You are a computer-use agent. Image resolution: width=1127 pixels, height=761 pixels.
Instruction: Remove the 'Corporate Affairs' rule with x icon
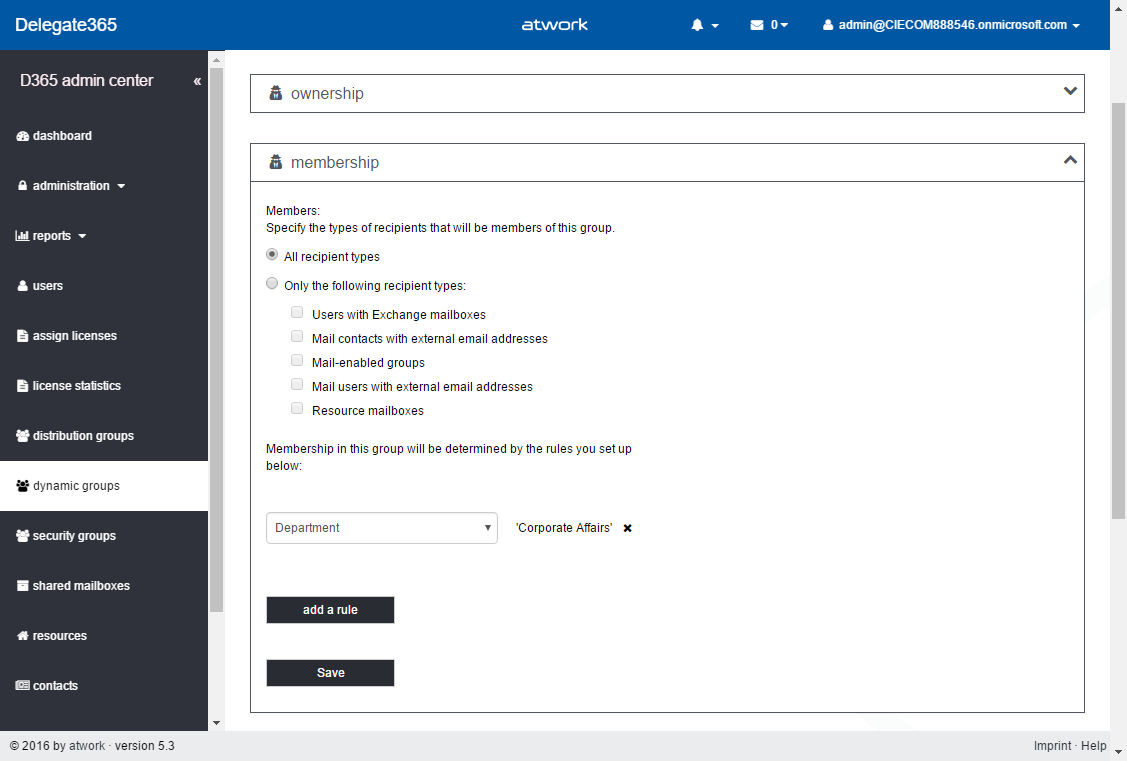pos(628,528)
